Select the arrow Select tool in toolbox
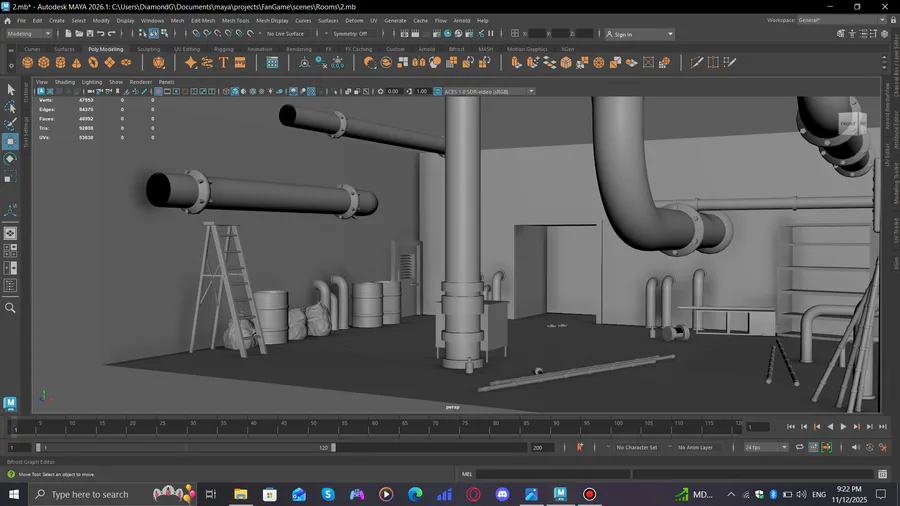 [x=10, y=90]
